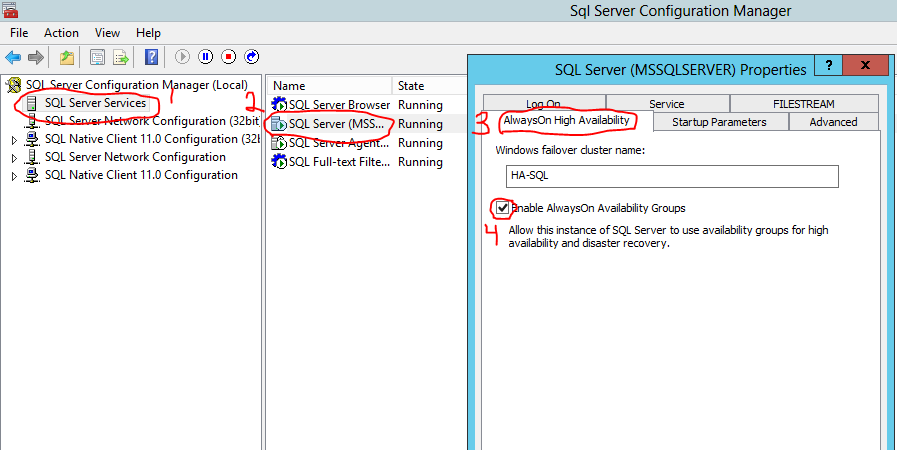Click the Restart Service toolbar icon
This screenshot has height=450, width=897.
(x=252, y=57)
